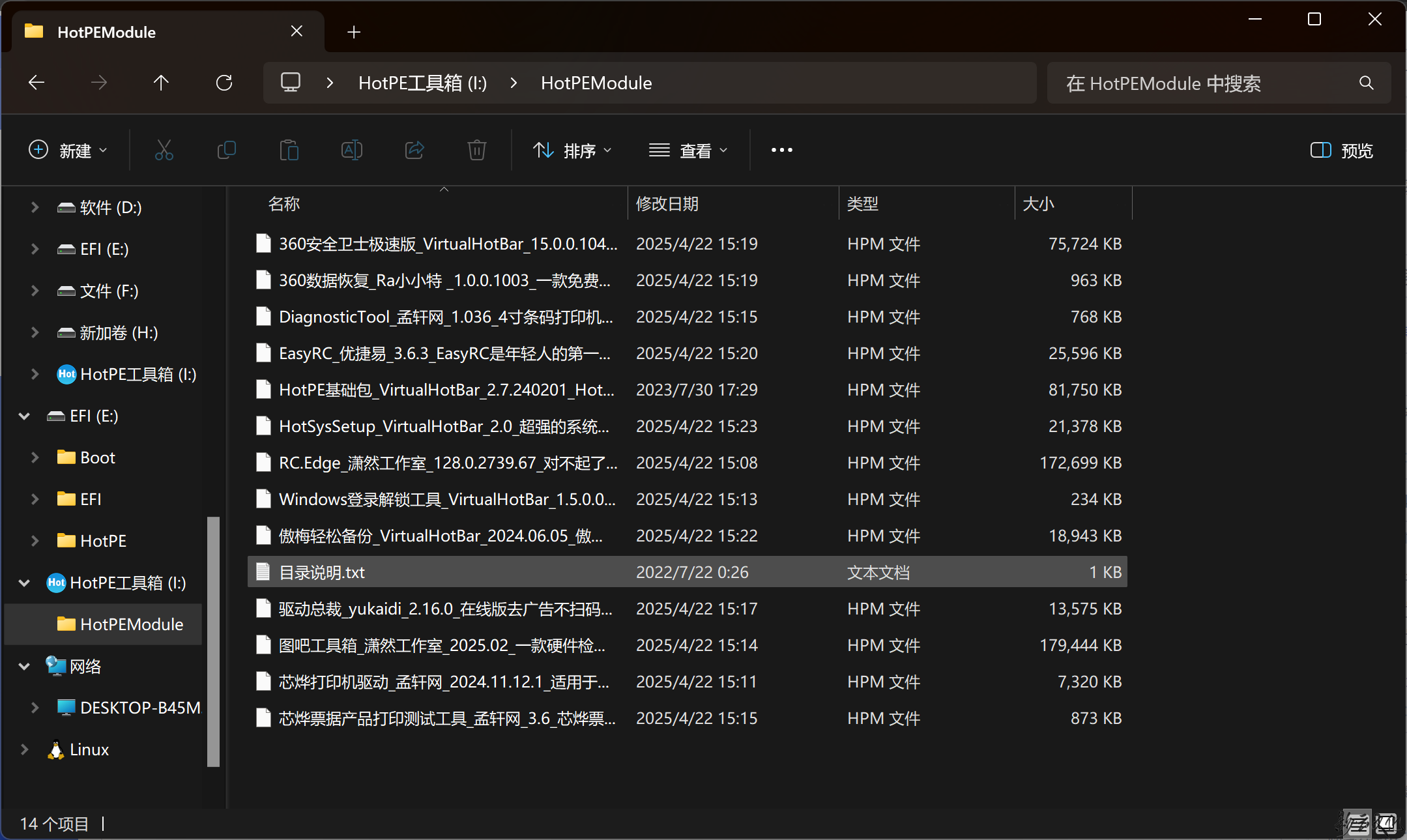Image resolution: width=1407 pixels, height=840 pixels.
Task: Add a new tab with plus icon
Action: click(x=354, y=32)
